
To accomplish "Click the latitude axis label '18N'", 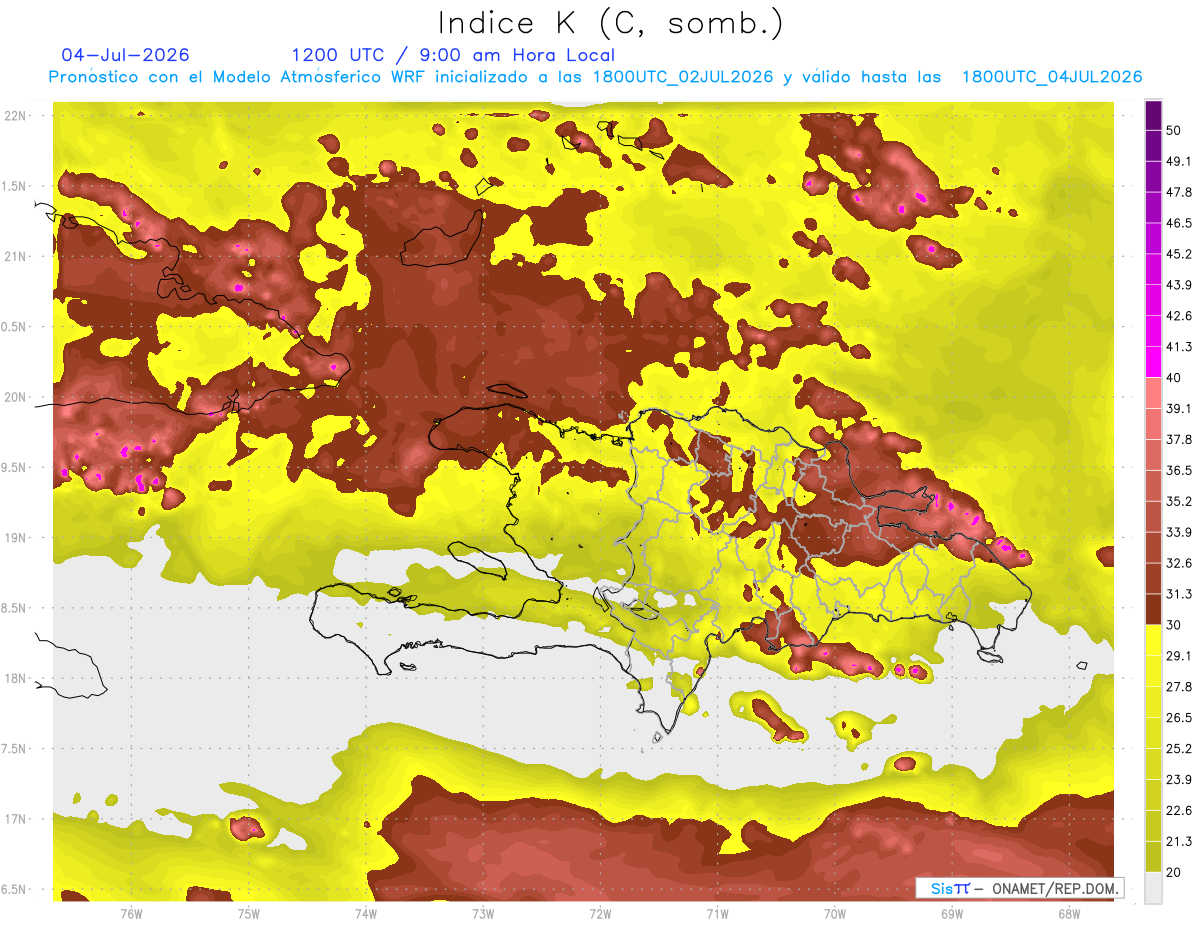I will [x=16, y=679].
